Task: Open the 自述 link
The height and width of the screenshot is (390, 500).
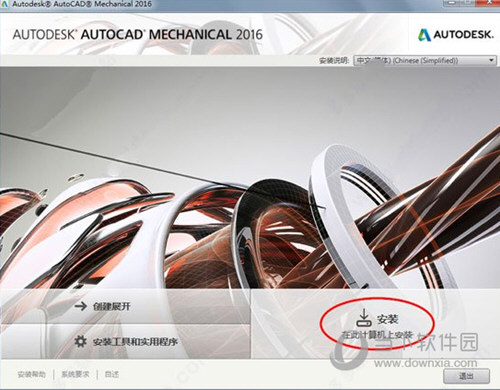Action: click(112, 374)
